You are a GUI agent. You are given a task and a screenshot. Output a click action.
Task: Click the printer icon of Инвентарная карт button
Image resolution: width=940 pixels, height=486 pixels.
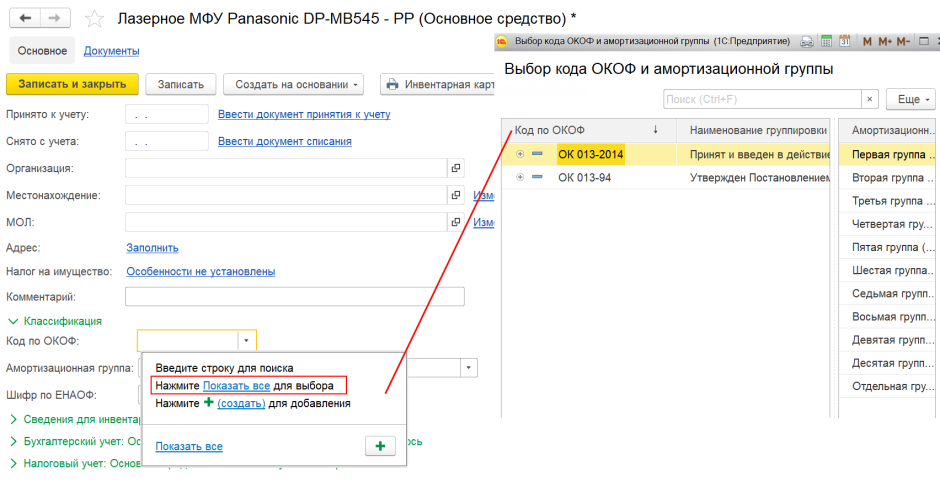pyautogui.click(x=392, y=84)
